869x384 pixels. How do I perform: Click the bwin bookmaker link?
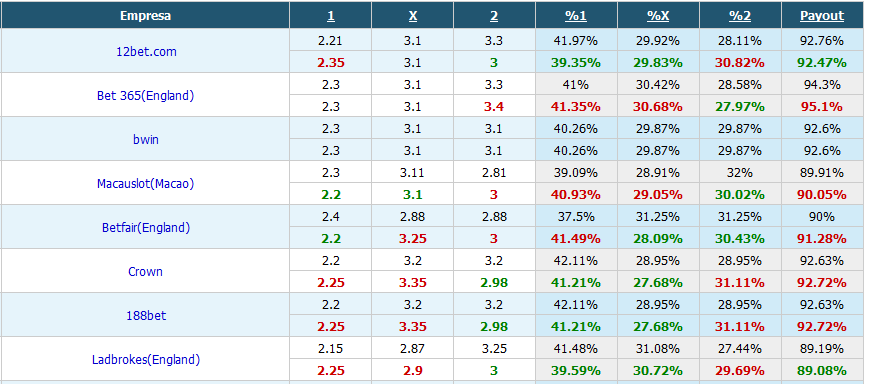pyautogui.click(x=146, y=139)
